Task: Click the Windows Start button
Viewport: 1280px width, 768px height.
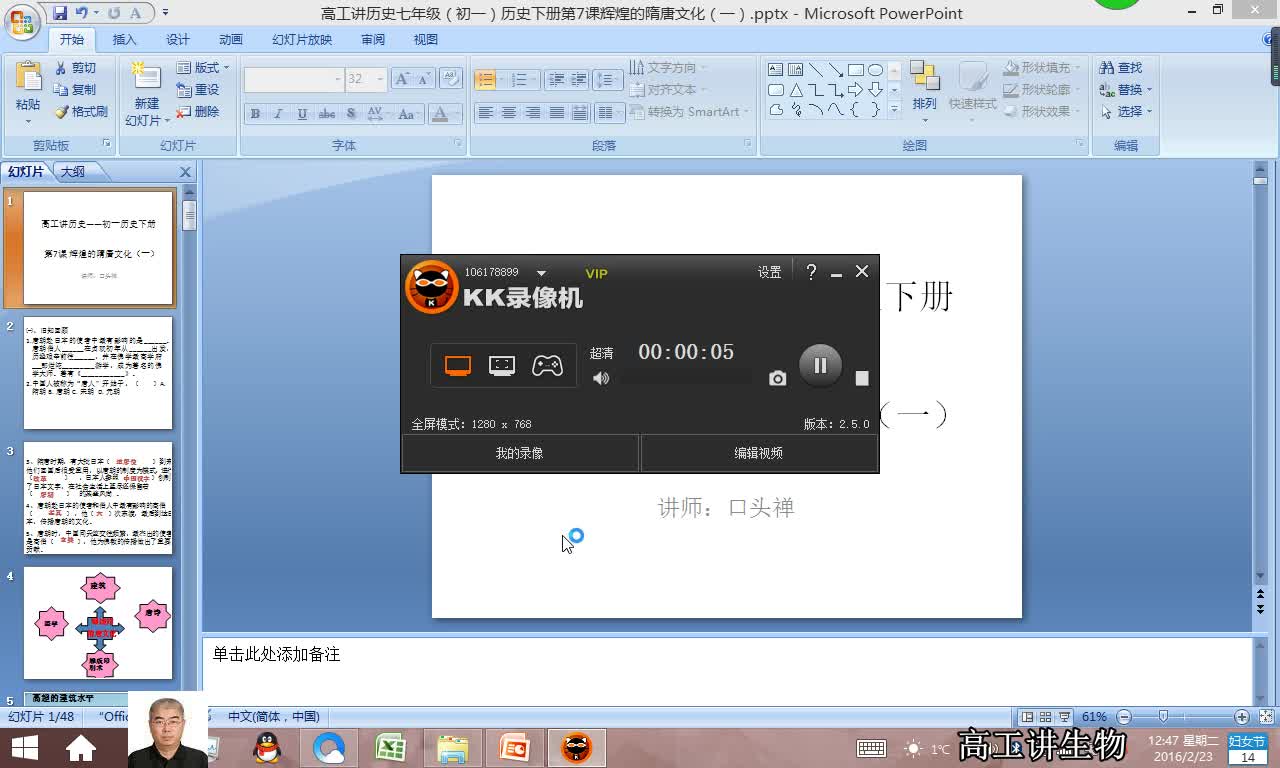Action: [x=24, y=748]
